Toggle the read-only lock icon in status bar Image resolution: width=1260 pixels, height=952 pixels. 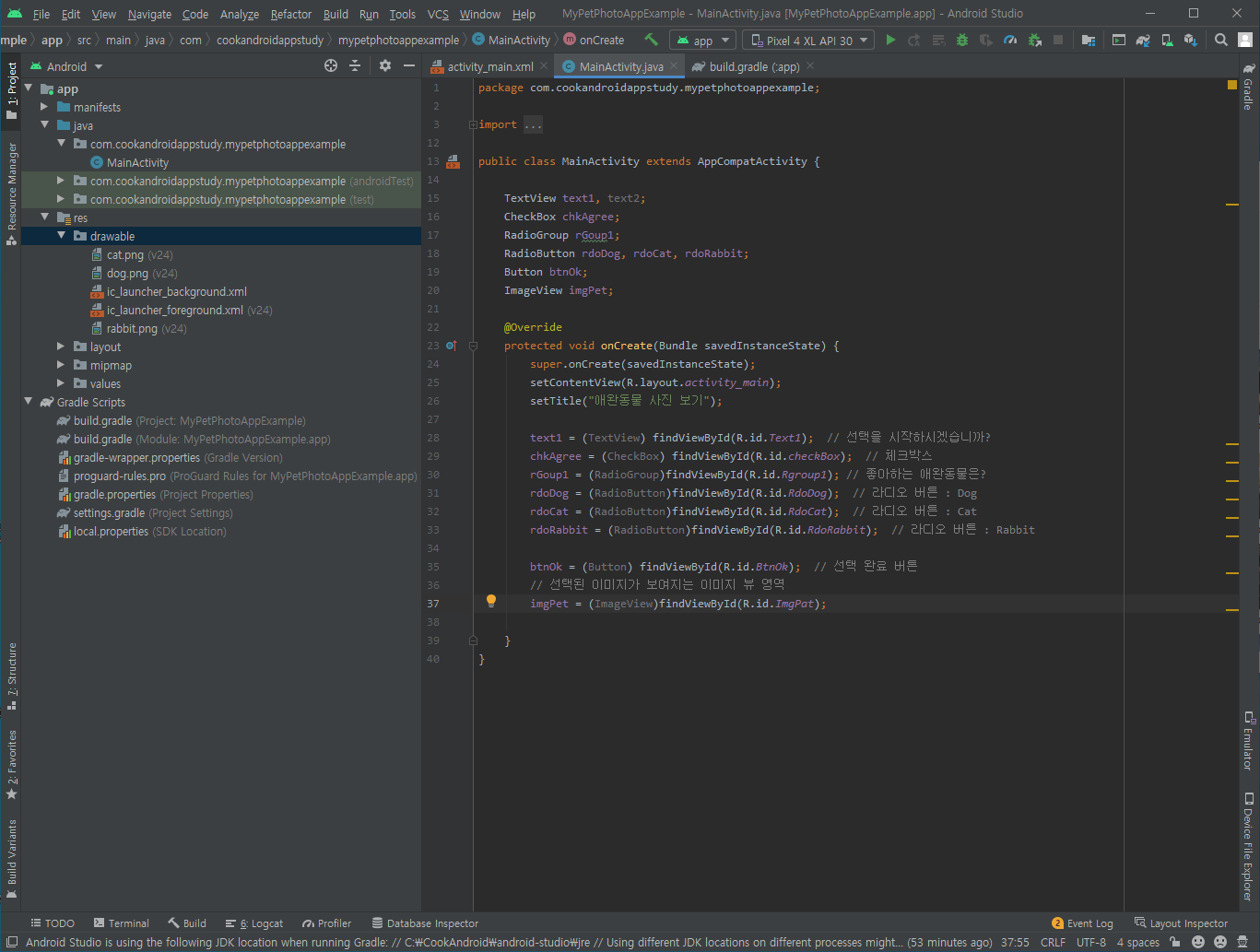click(x=1175, y=942)
